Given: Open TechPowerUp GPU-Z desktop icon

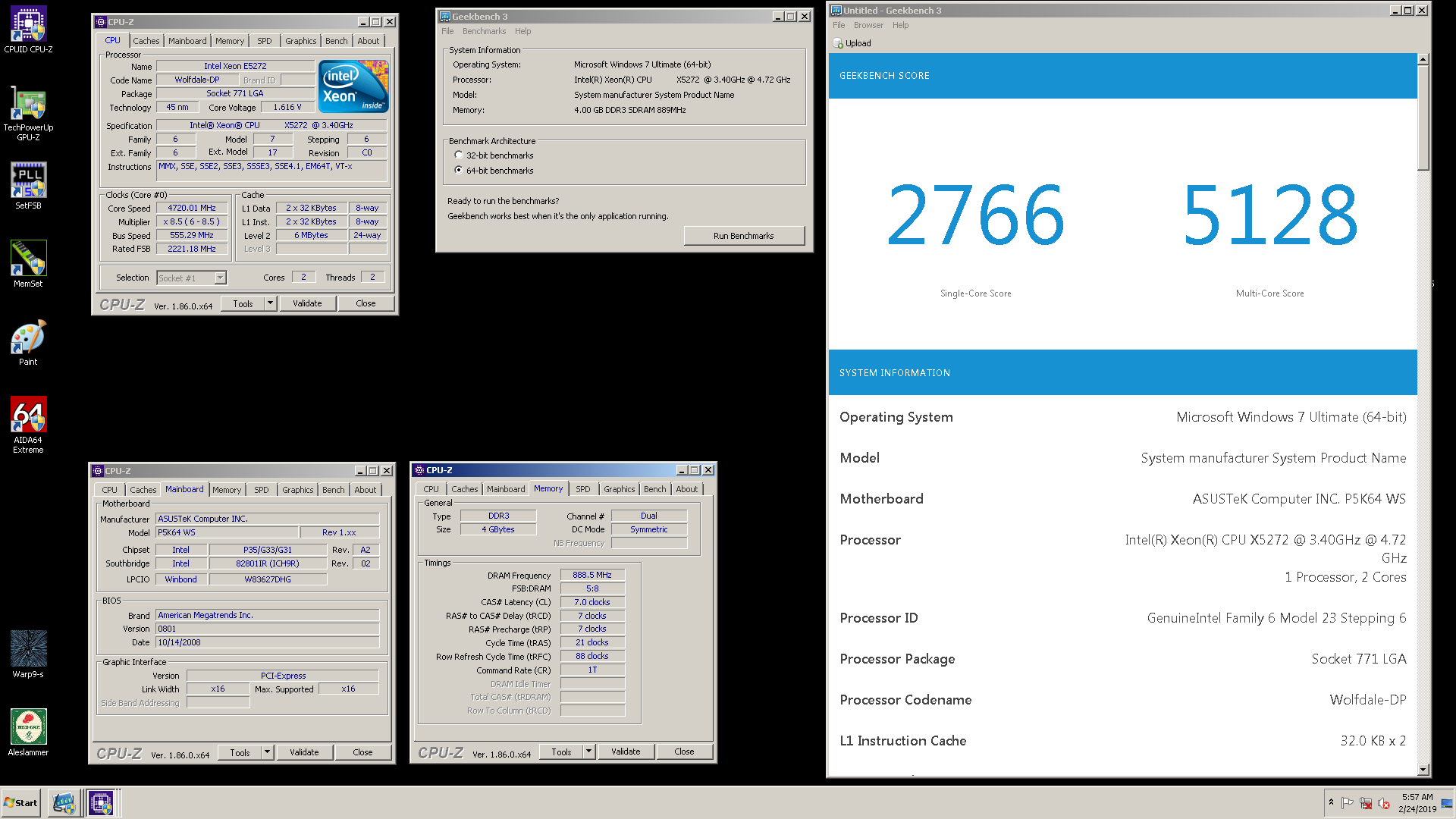Looking at the screenshot, I should coord(28,112).
